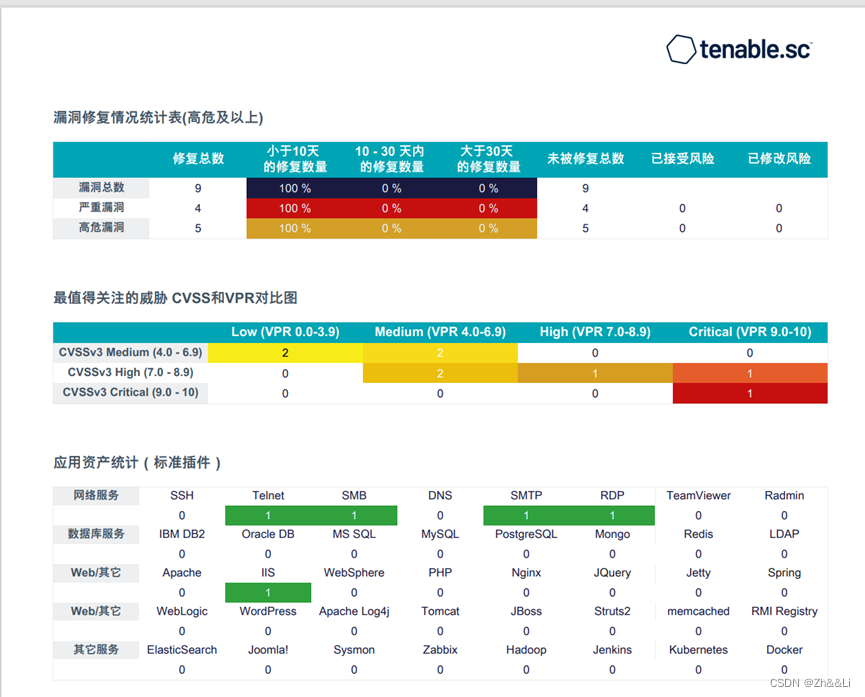The width and height of the screenshot is (865, 697).
Task: Select the 高危漏洞 row label
Action: (x=102, y=227)
